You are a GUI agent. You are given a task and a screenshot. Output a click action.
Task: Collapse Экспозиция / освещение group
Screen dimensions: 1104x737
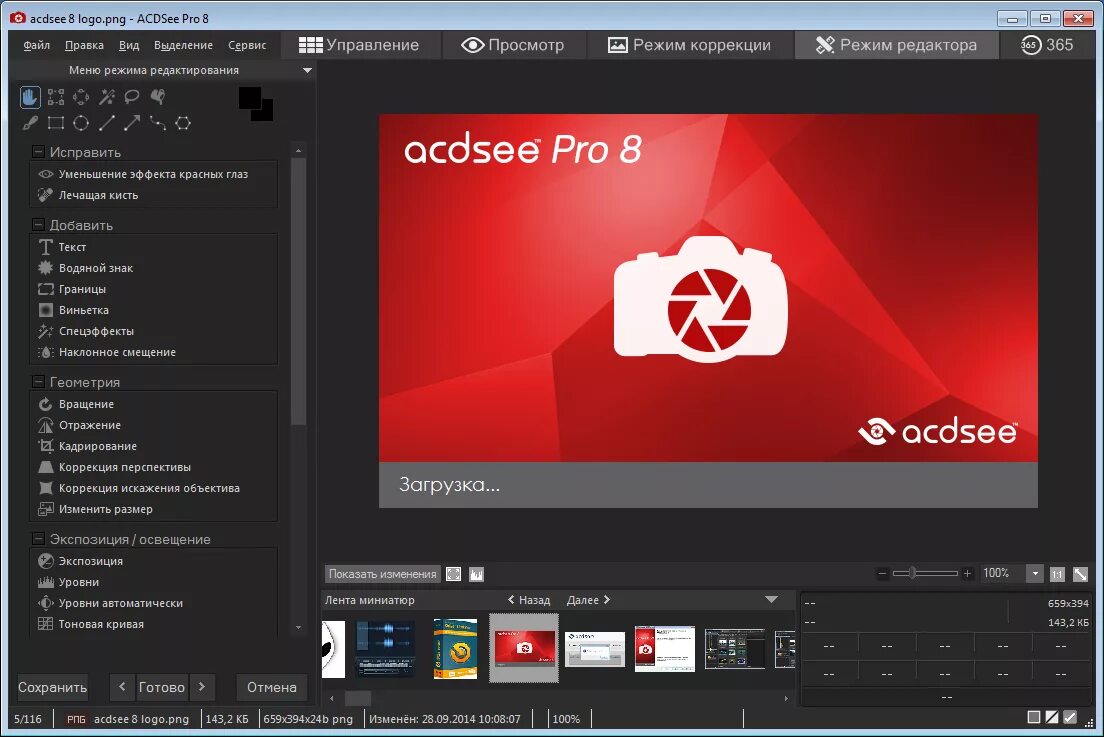pos(39,538)
